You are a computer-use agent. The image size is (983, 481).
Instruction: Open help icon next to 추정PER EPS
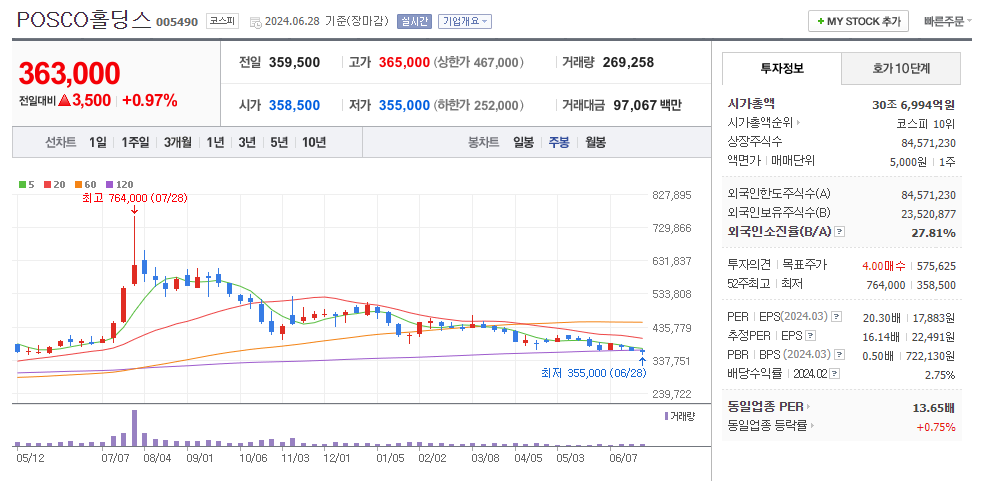click(811, 336)
